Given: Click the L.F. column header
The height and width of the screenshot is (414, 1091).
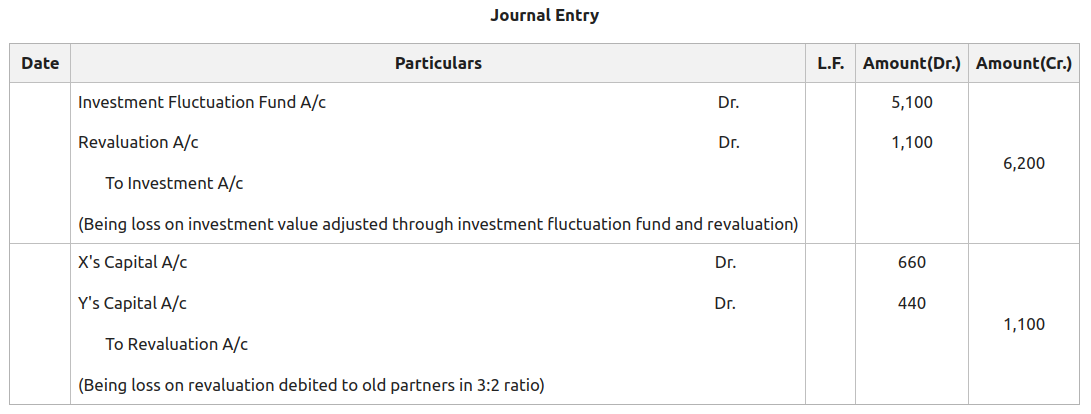Looking at the screenshot, I should 831,63.
